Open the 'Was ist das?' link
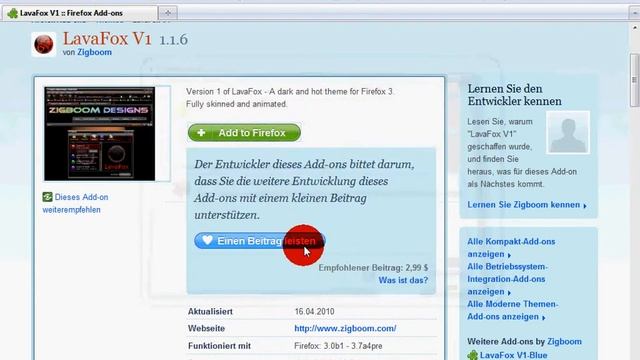The height and width of the screenshot is (360, 640). tap(403, 280)
